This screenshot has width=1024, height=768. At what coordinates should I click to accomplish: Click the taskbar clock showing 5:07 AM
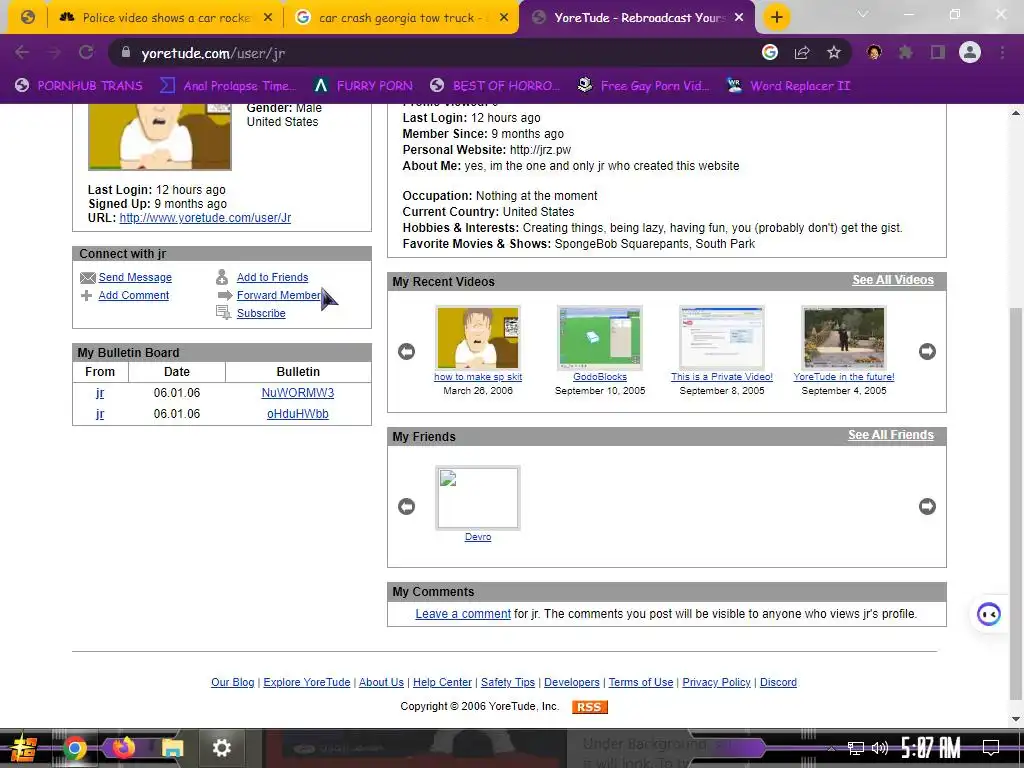pos(930,748)
